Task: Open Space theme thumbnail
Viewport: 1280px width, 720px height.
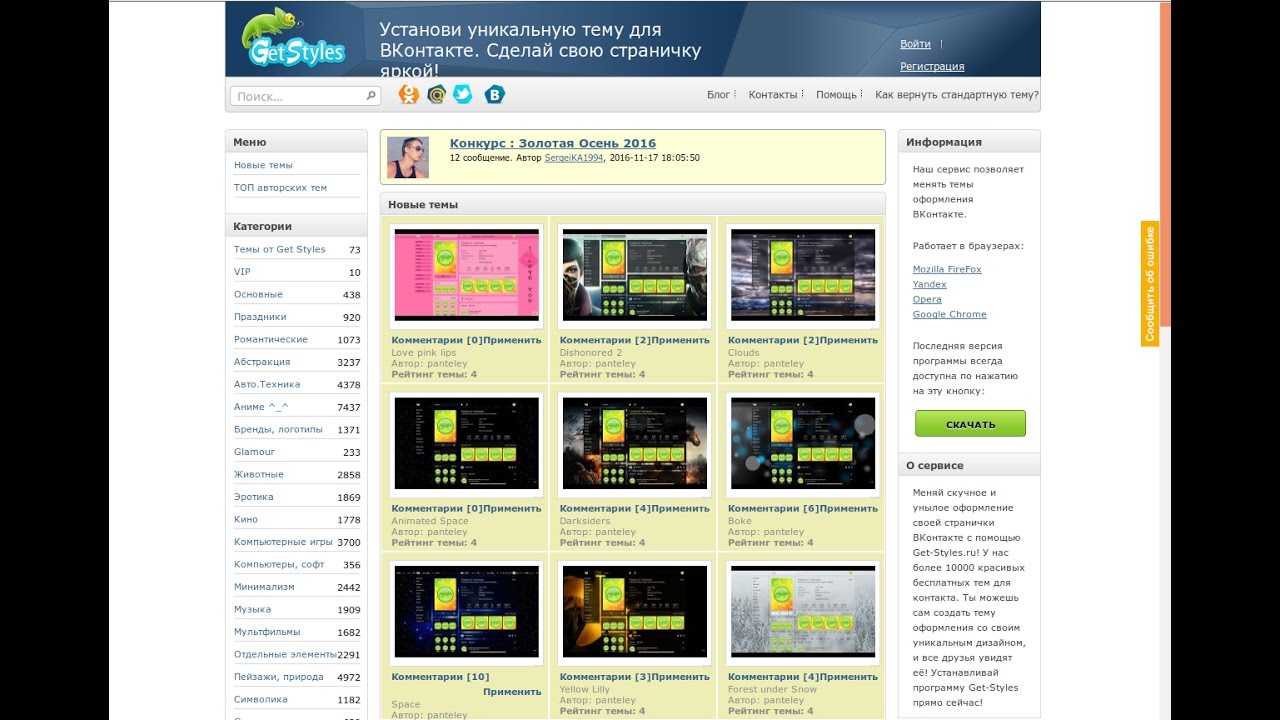Action: pyautogui.click(x=467, y=612)
